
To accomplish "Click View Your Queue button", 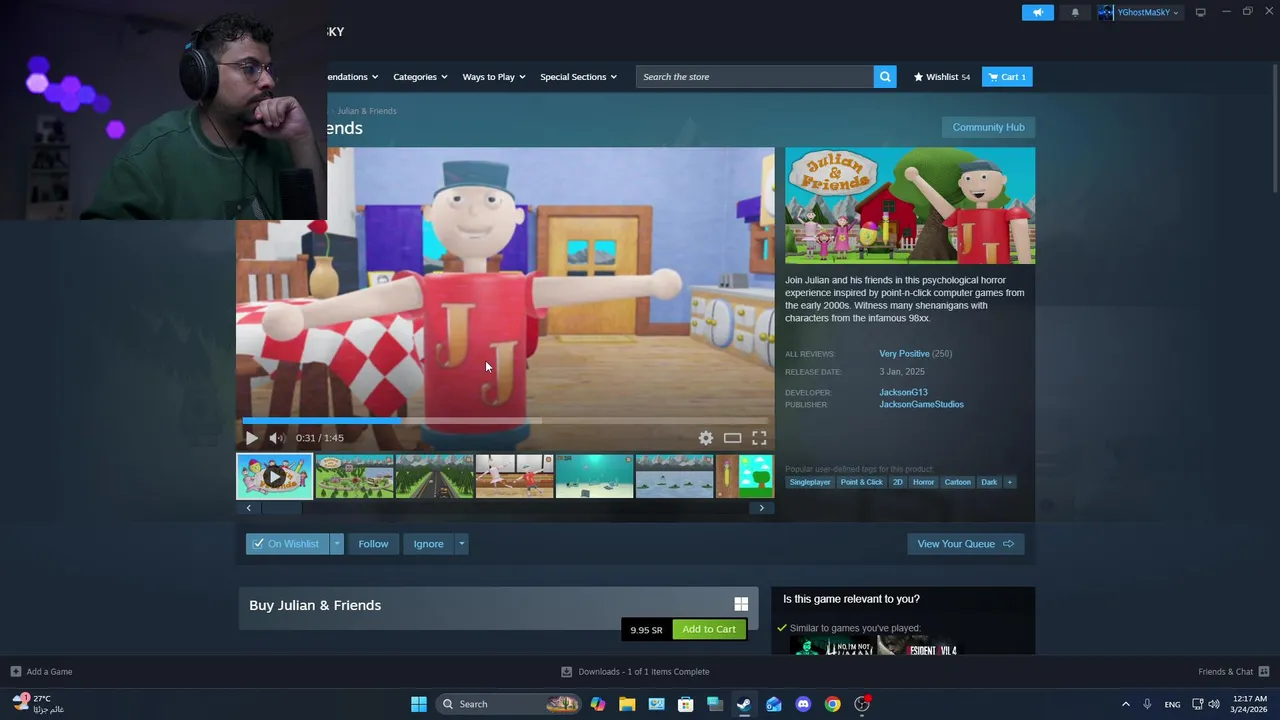I will click(965, 544).
